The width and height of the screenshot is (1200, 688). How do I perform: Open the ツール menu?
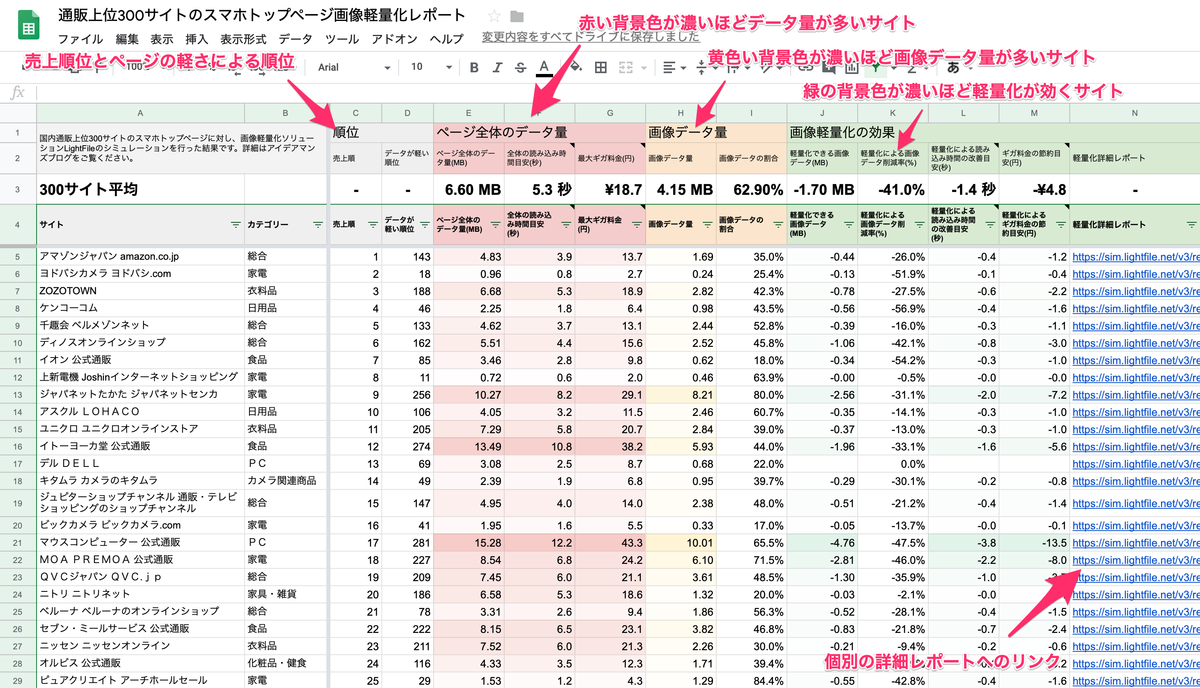[x=342, y=39]
